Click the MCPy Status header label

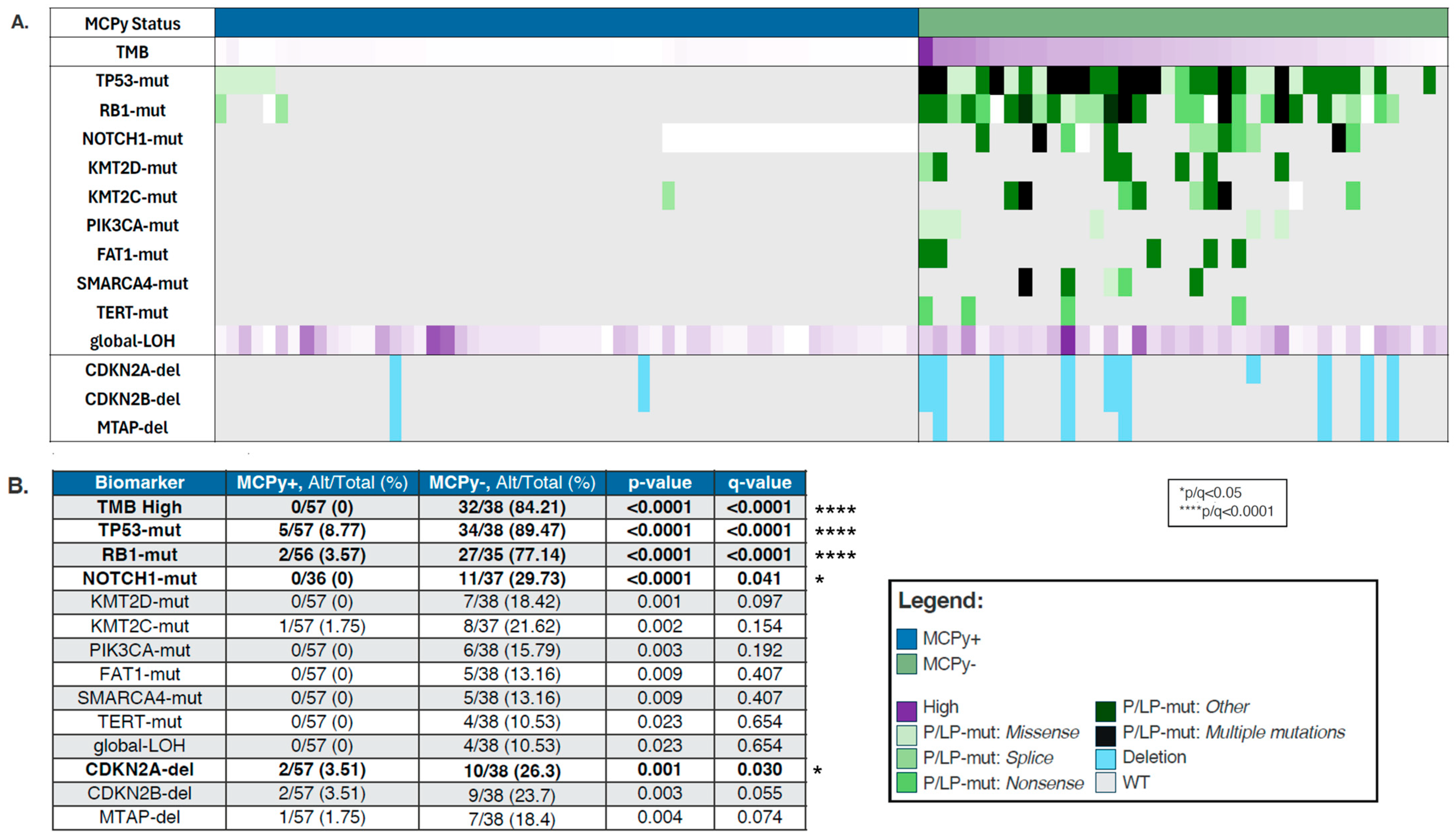click(x=132, y=24)
